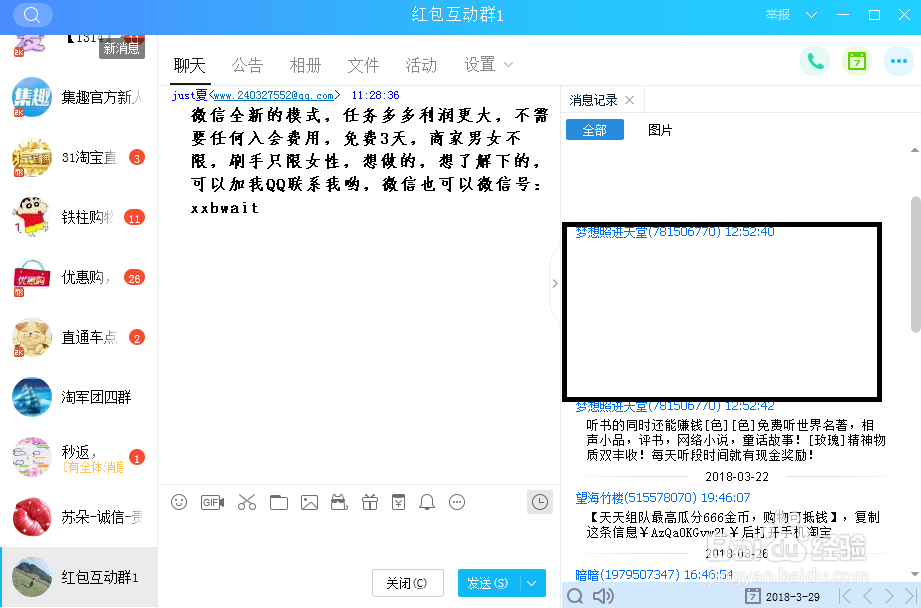Click the 举报 report link

pyautogui.click(x=778, y=15)
